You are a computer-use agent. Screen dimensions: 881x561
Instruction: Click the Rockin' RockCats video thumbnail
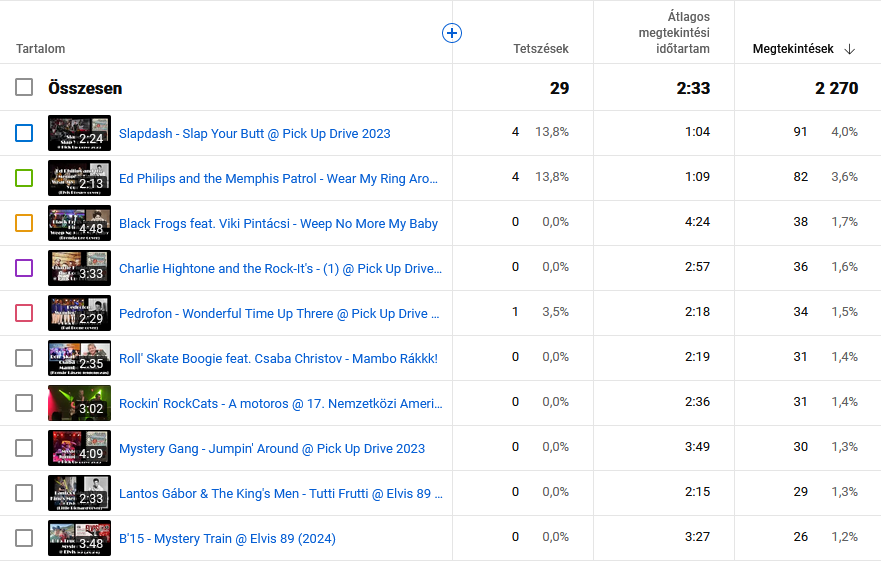pyautogui.click(x=79, y=403)
